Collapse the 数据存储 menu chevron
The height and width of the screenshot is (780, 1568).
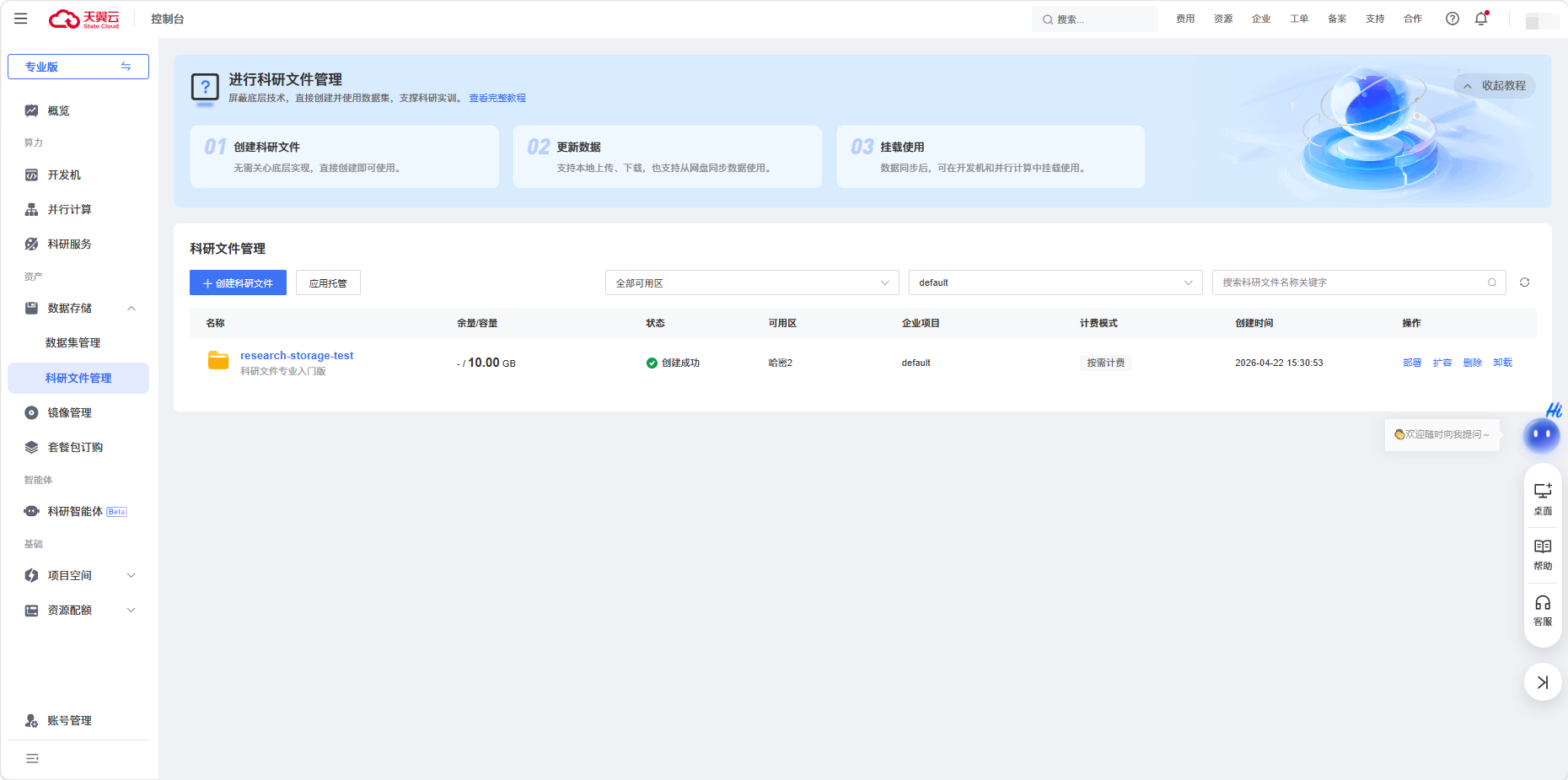(132, 308)
